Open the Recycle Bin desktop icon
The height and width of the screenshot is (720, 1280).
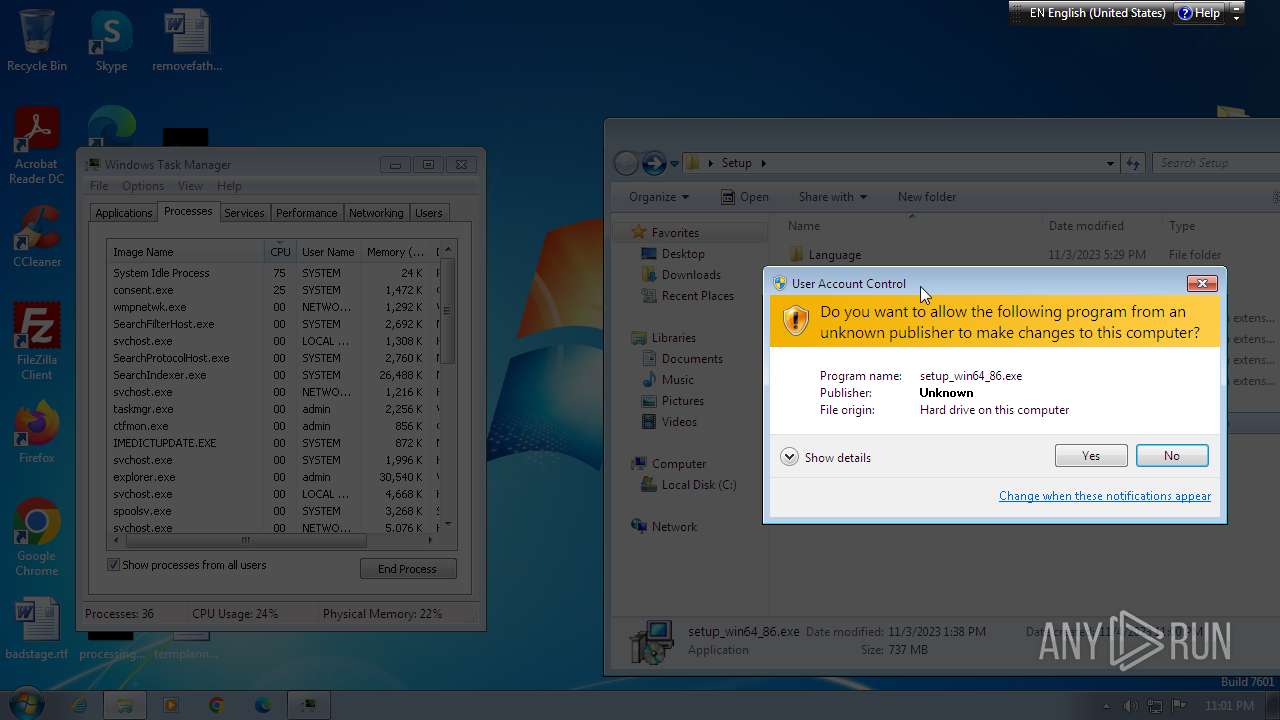[x=37, y=40]
